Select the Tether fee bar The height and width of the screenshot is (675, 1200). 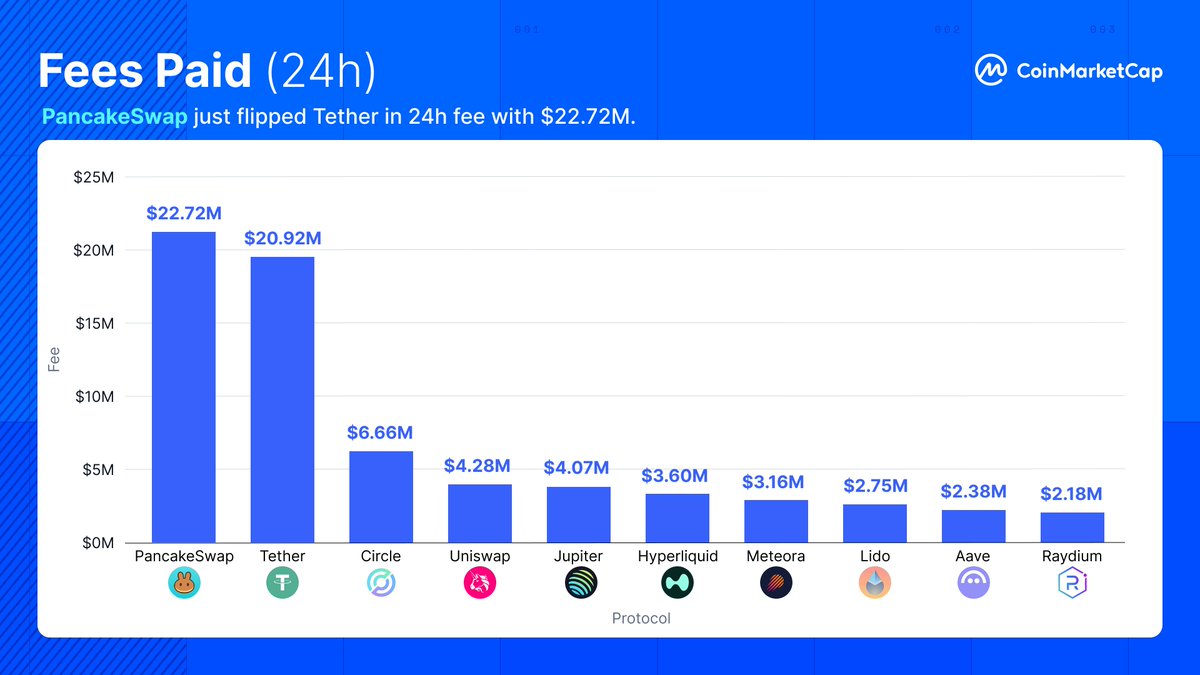[283, 400]
